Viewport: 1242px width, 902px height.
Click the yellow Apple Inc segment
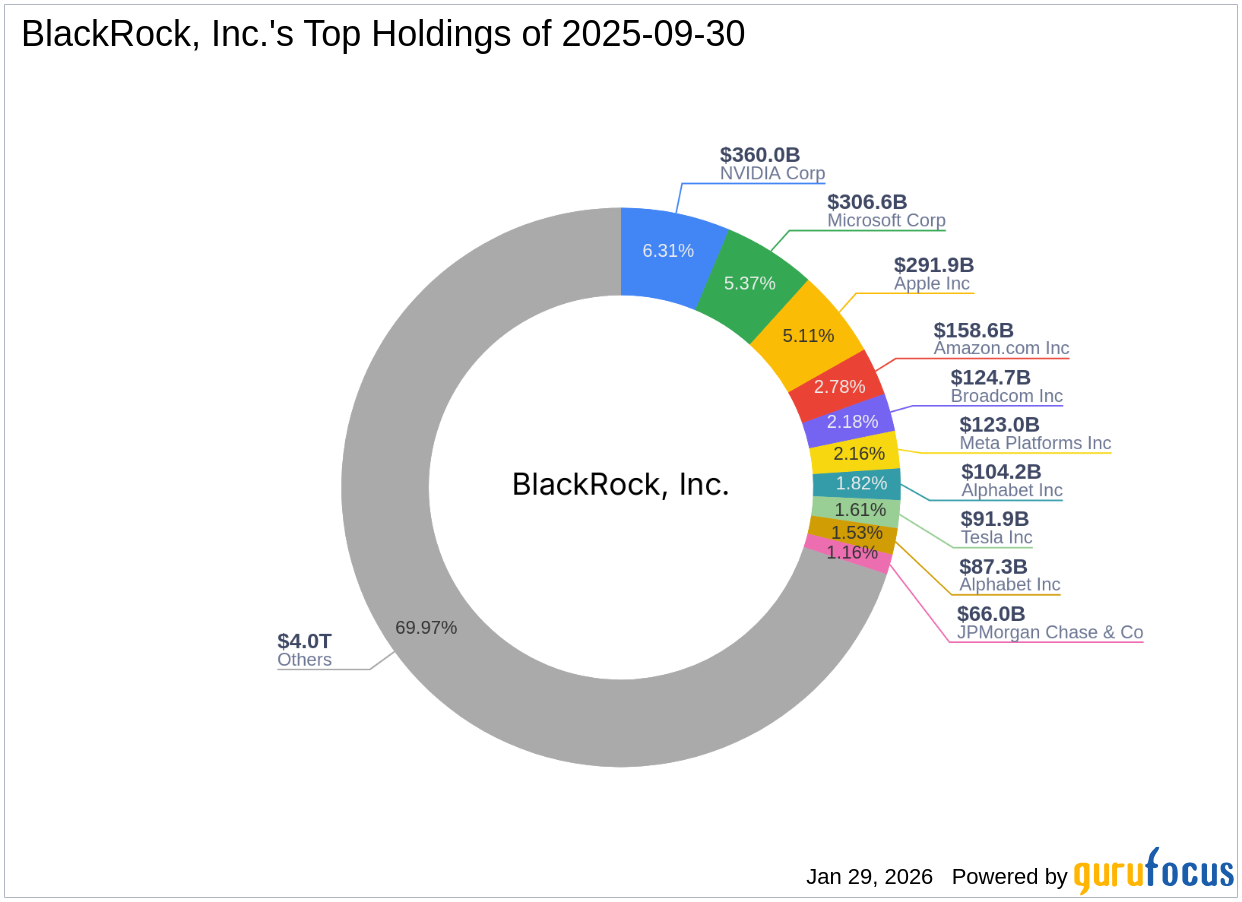808,336
